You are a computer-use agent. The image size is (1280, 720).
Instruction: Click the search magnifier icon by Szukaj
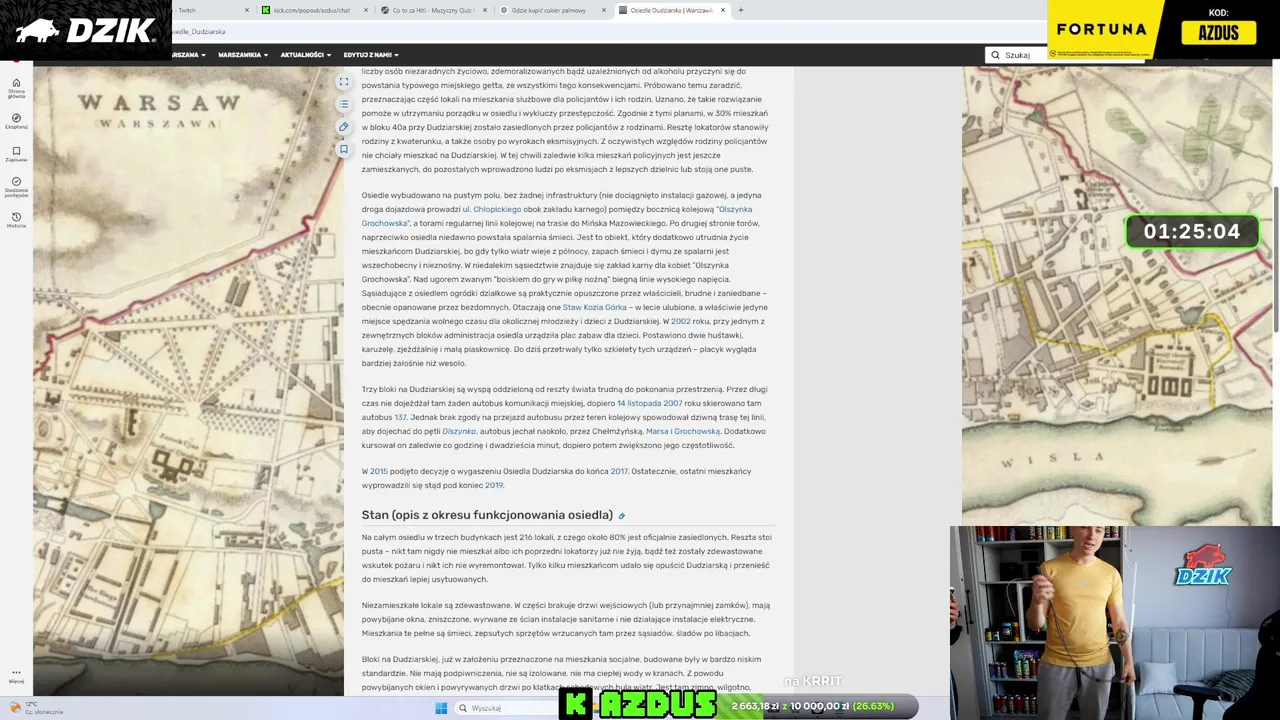click(x=995, y=55)
